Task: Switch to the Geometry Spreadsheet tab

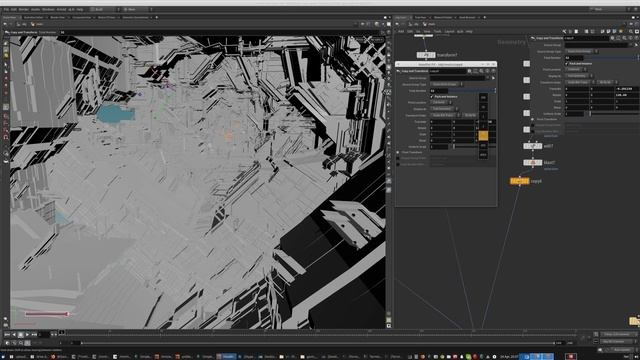Action: (x=135, y=18)
